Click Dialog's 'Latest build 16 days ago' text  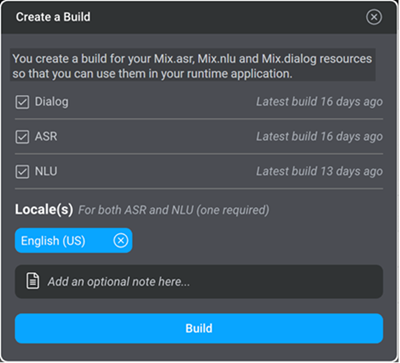319,102
